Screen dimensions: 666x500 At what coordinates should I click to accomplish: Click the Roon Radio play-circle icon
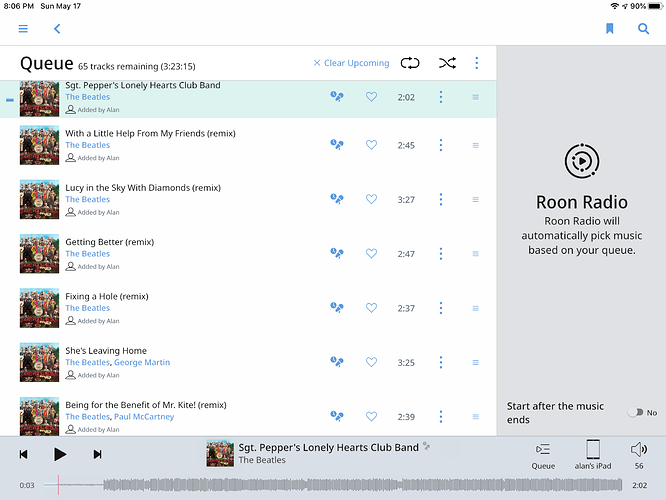click(582, 161)
